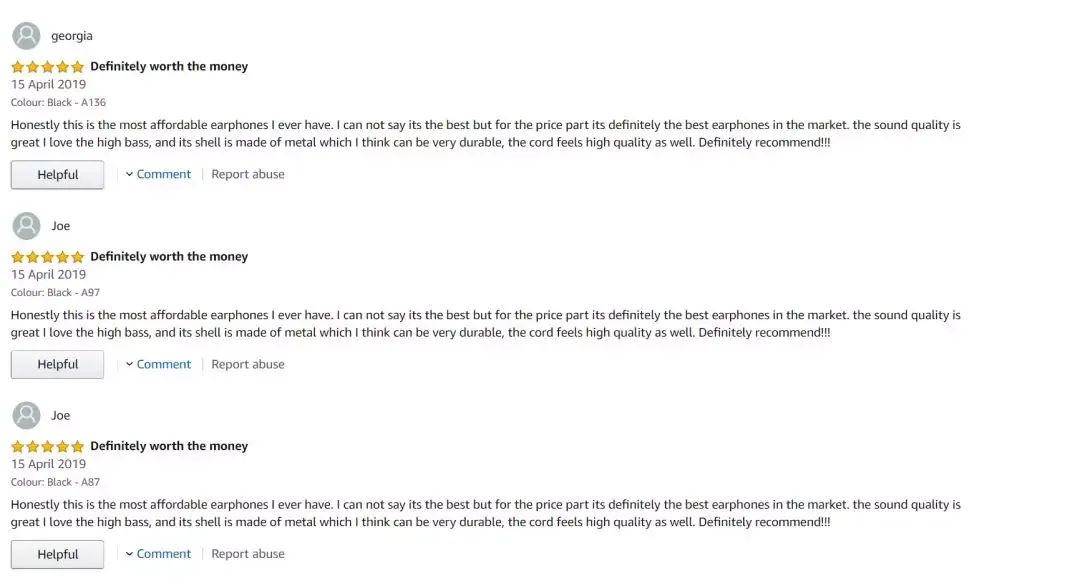Open review title of georgia's review
This screenshot has height=586, width=1080.
point(169,66)
